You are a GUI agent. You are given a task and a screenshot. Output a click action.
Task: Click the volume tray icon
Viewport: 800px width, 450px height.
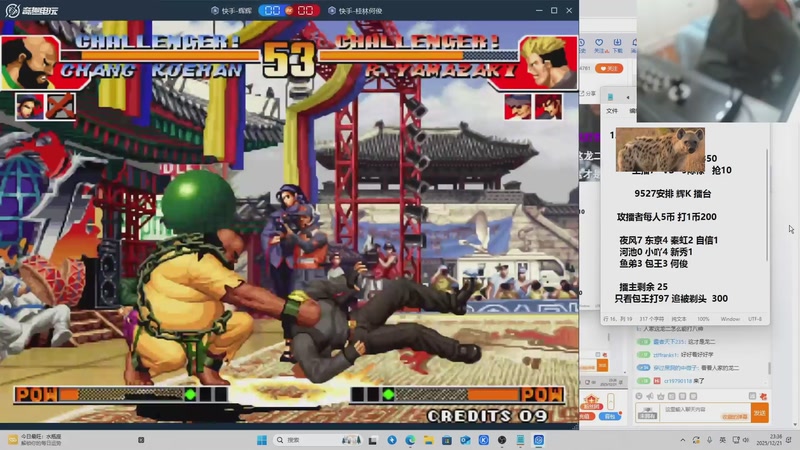point(746,440)
